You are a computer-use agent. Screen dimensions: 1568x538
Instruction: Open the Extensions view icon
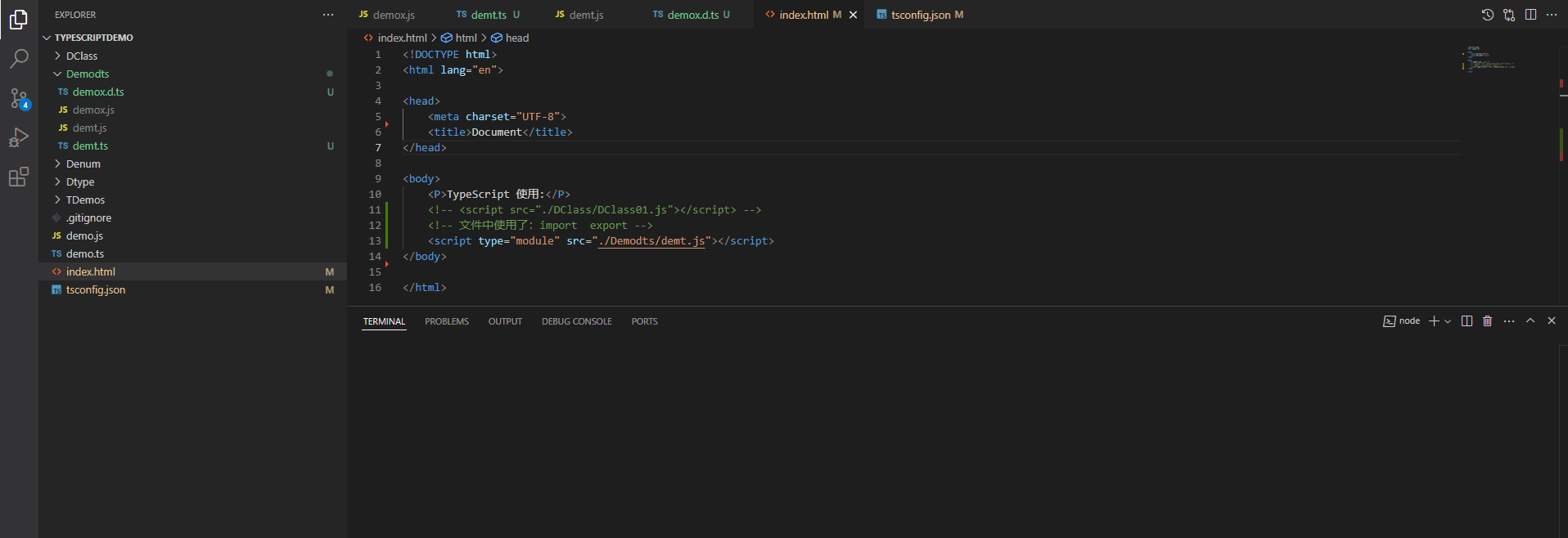point(19,177)
